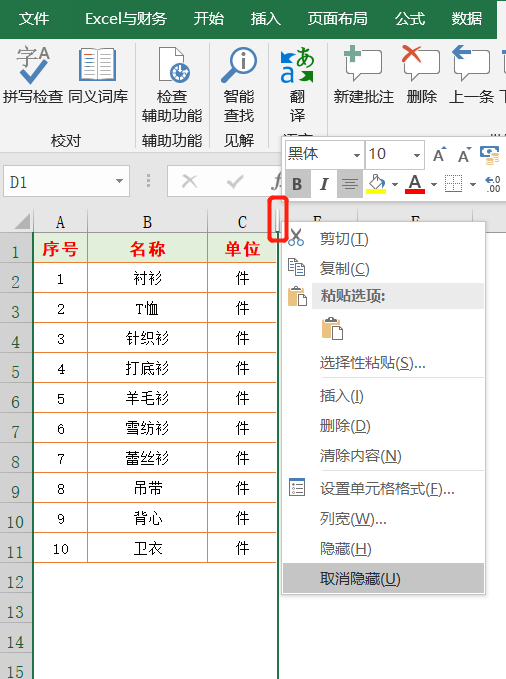Screen dimensions: 506x679
Task: Expand the borders dropdown arrow
Action: pos(473,184)
